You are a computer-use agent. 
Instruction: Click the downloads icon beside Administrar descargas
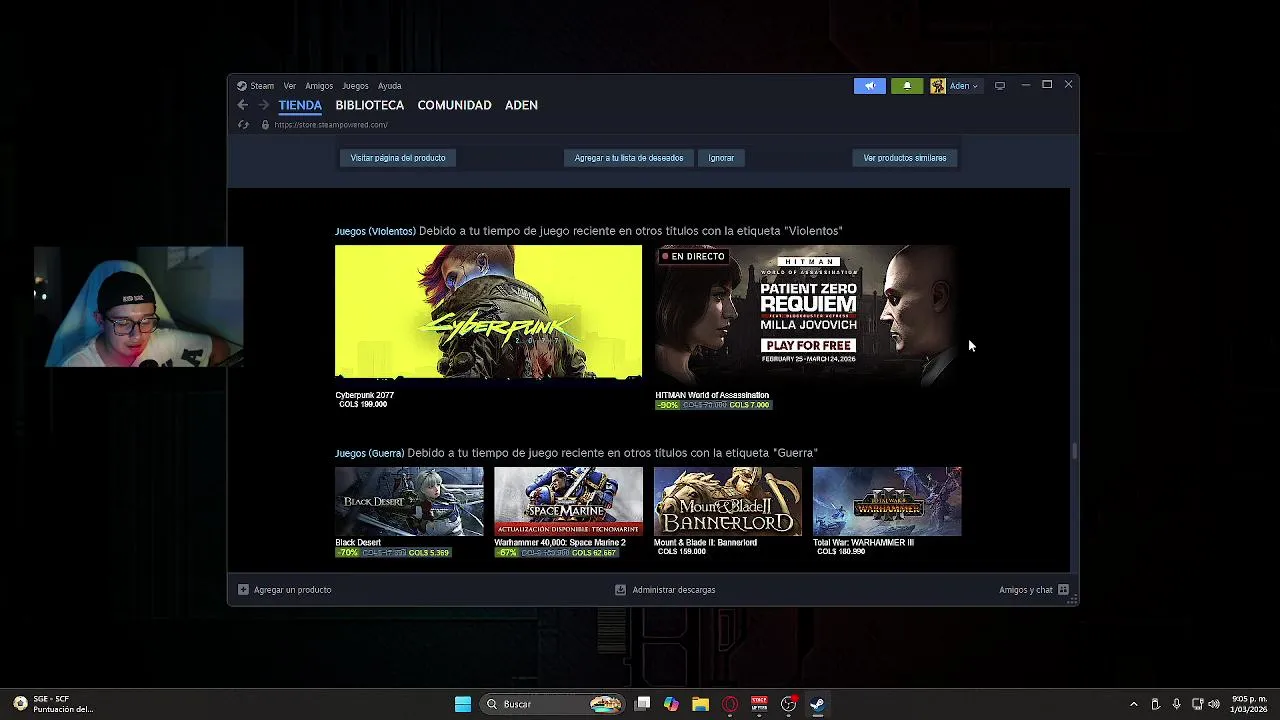(x=620, y=590)
